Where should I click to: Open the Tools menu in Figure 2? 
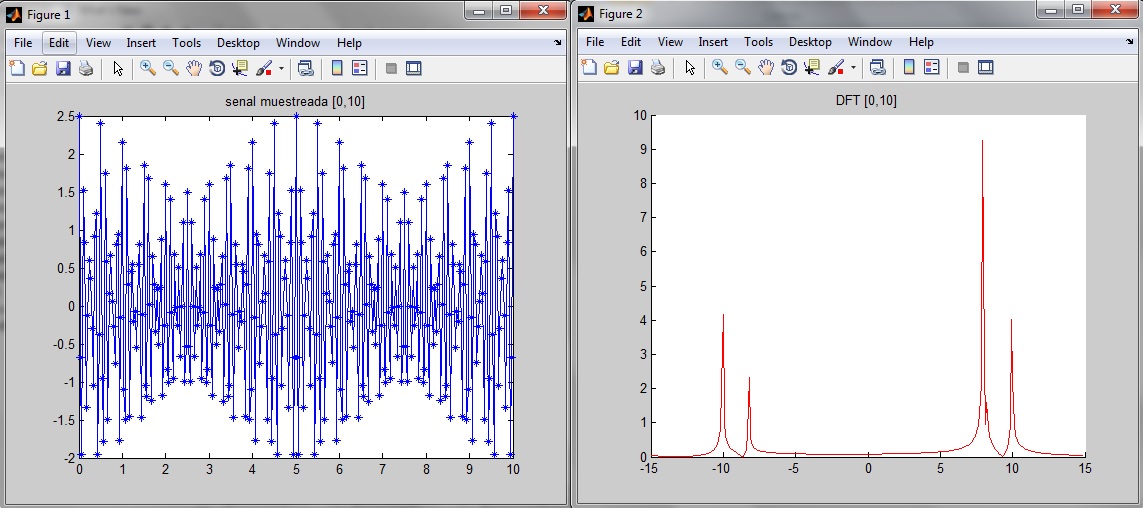pos(758,43)
